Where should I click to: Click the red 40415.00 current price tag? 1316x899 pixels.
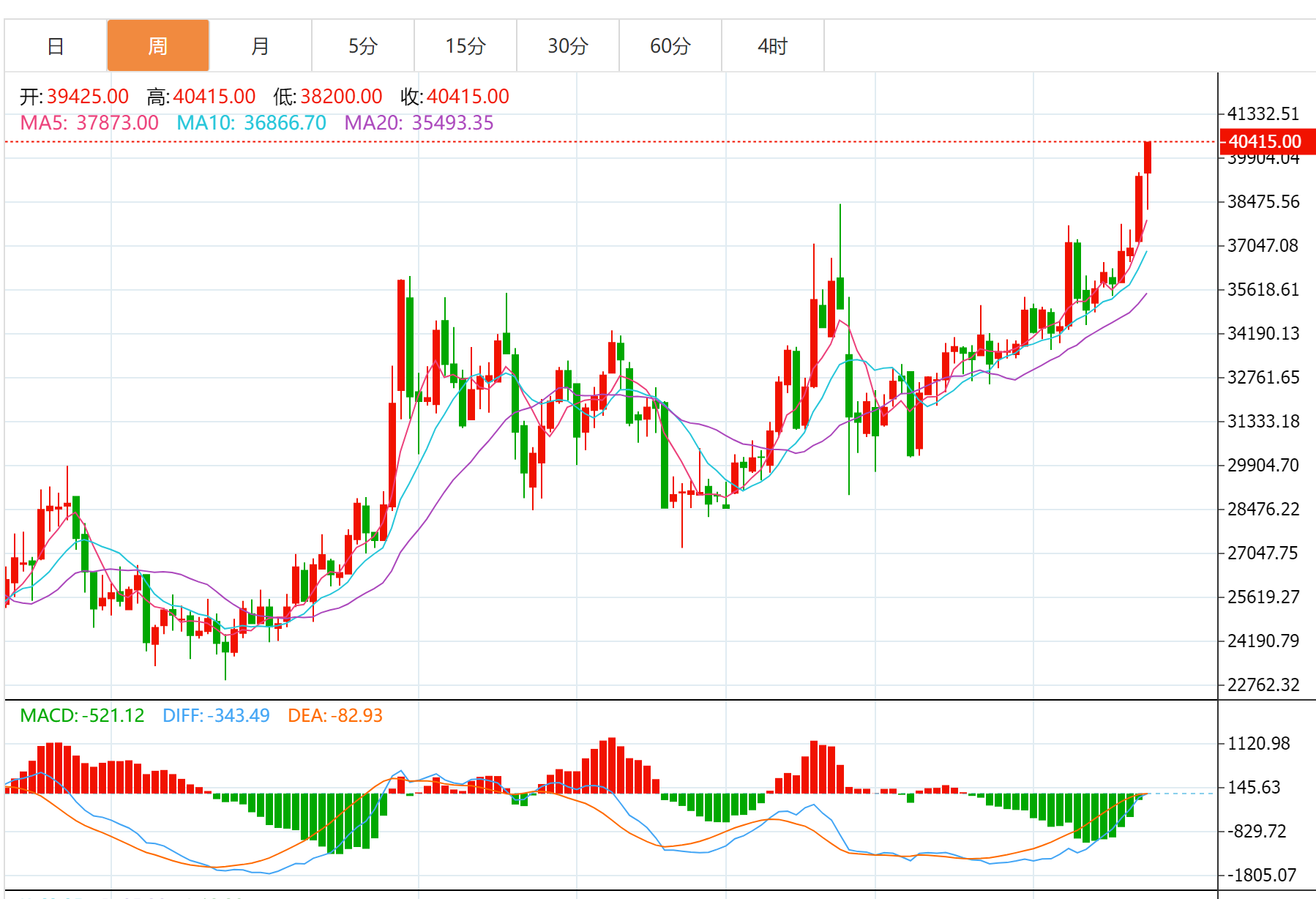pyautogui.click(x=1266, y=141)
